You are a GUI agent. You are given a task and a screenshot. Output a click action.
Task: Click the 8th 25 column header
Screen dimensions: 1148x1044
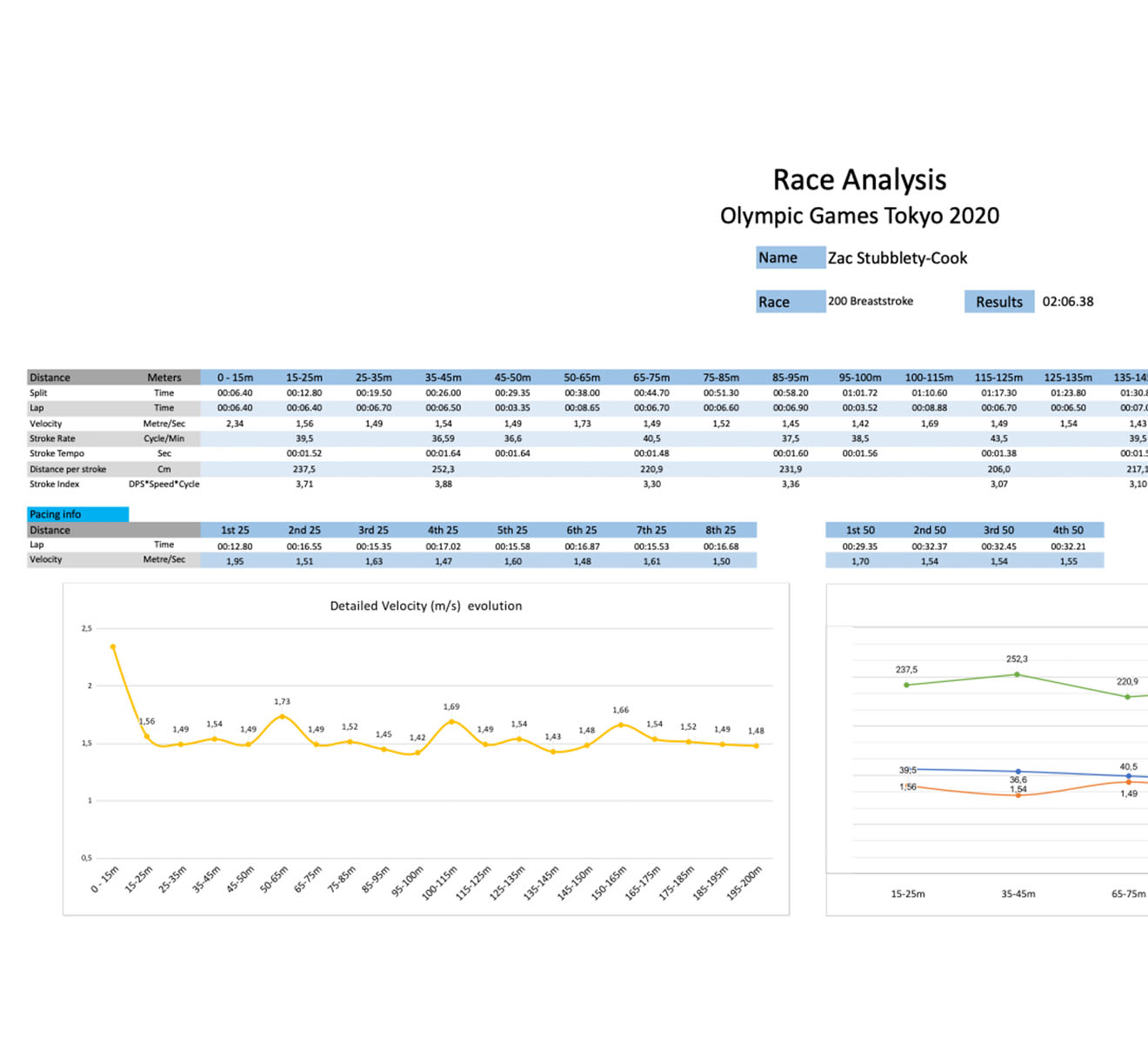click(720, 530)
